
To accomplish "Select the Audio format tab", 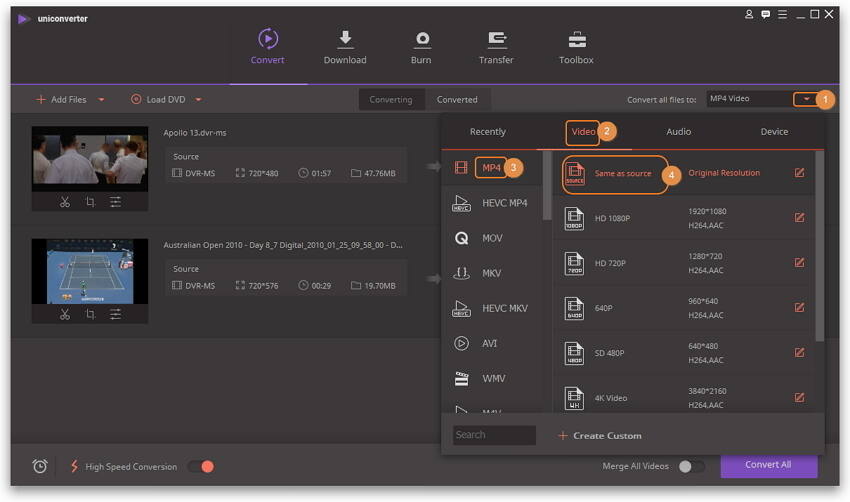I will (679, 132).
